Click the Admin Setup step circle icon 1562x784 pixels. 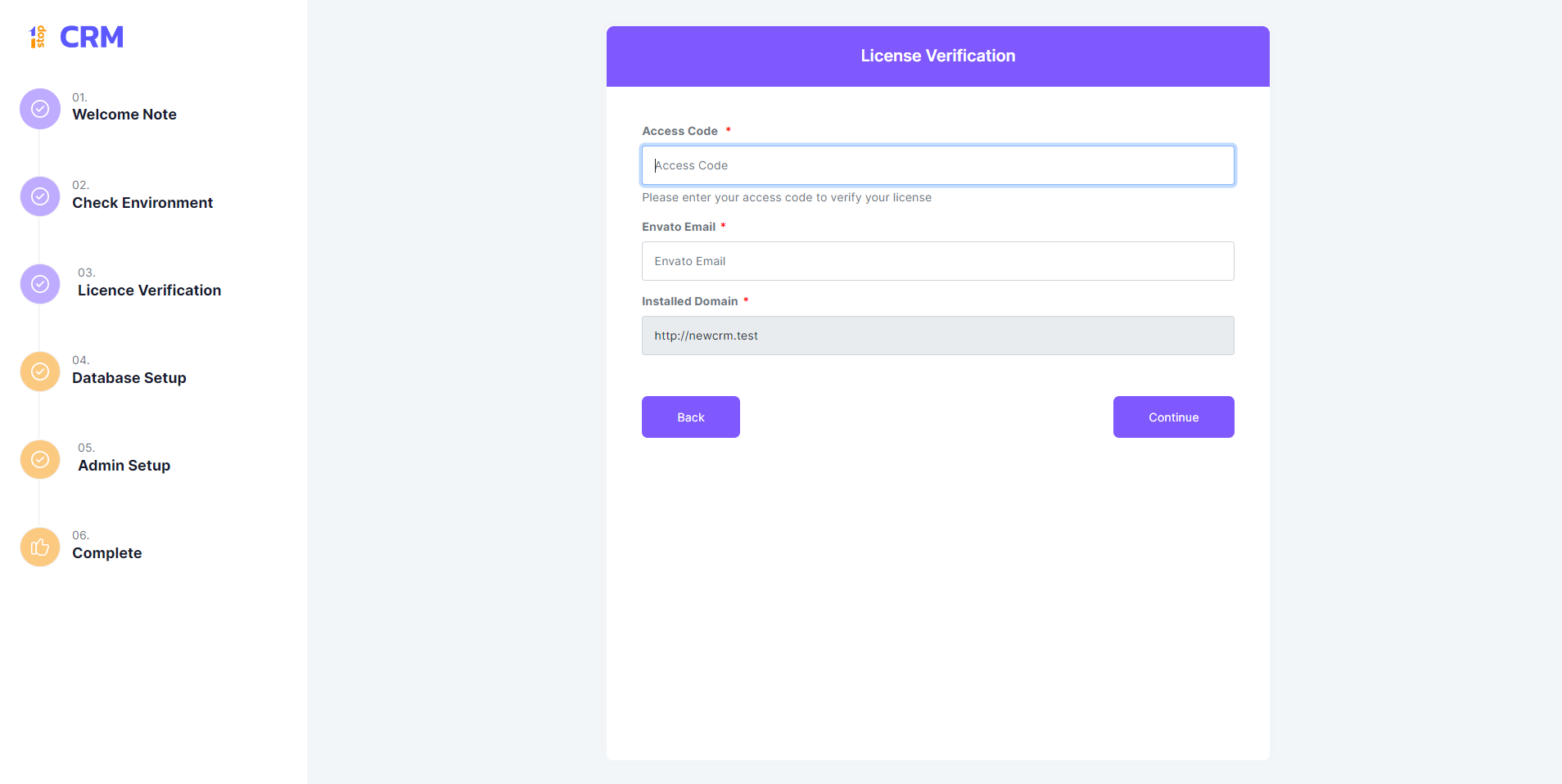[x=40, y=459]
